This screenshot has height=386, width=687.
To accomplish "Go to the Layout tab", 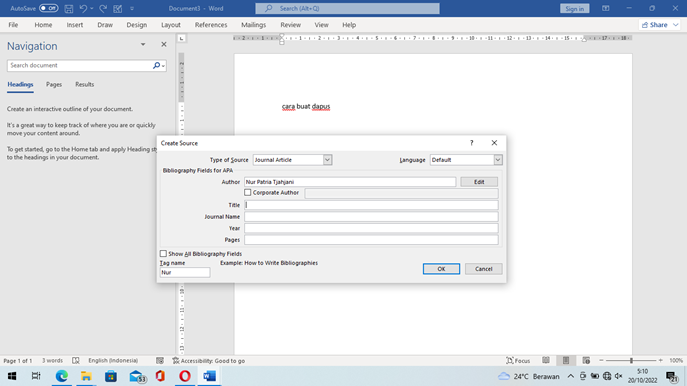I will [x=170, y=25].
